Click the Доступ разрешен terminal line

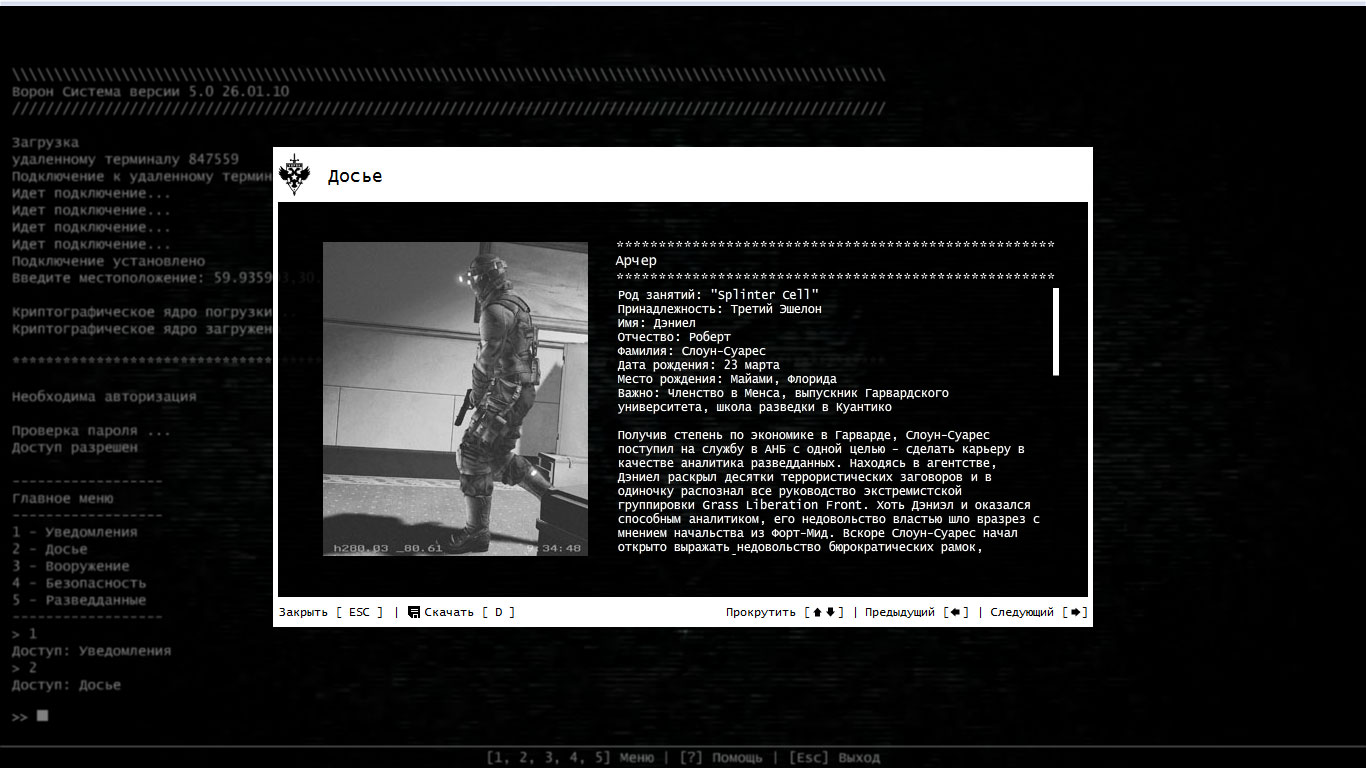tap(75, 447)
